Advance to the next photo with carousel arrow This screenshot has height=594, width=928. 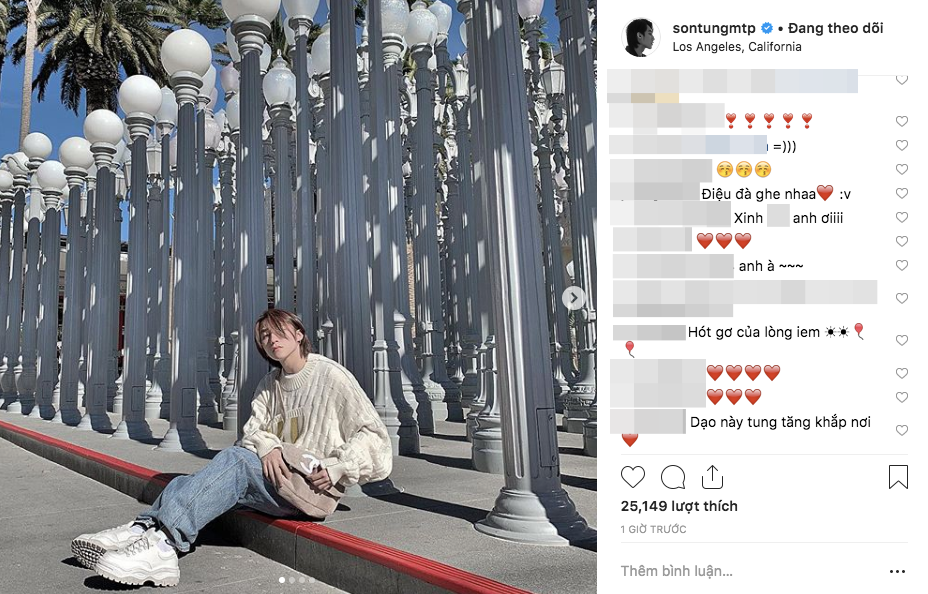tap(573, 298)
